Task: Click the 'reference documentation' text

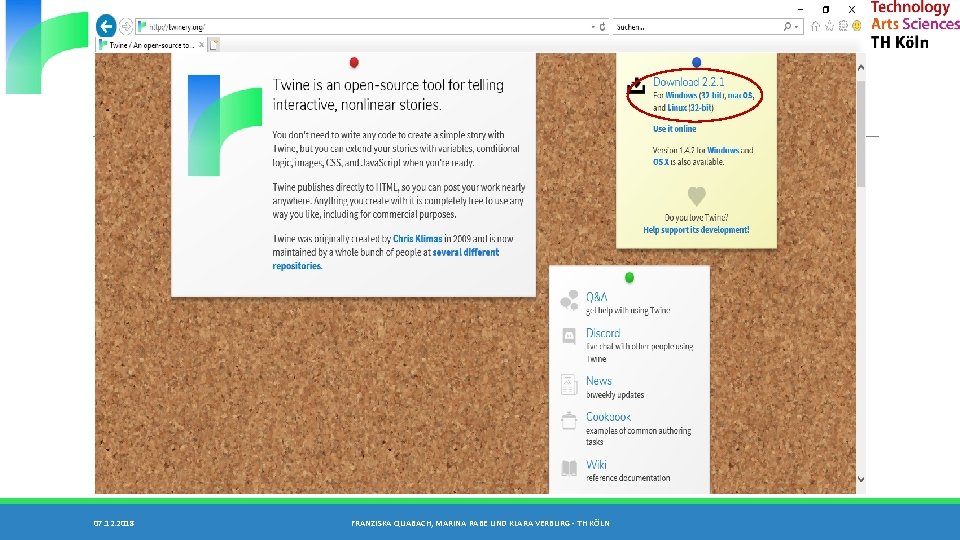Action: pyautogui.click(x=628, y=478)
